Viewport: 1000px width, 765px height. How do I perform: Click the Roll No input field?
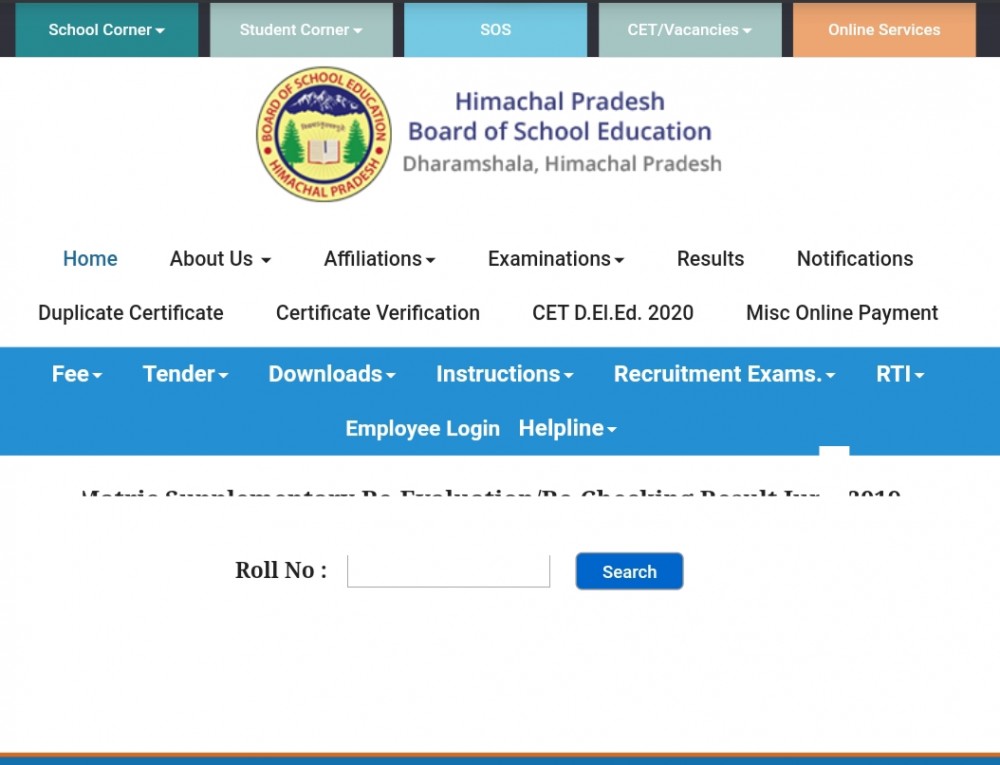click(448, 571)
